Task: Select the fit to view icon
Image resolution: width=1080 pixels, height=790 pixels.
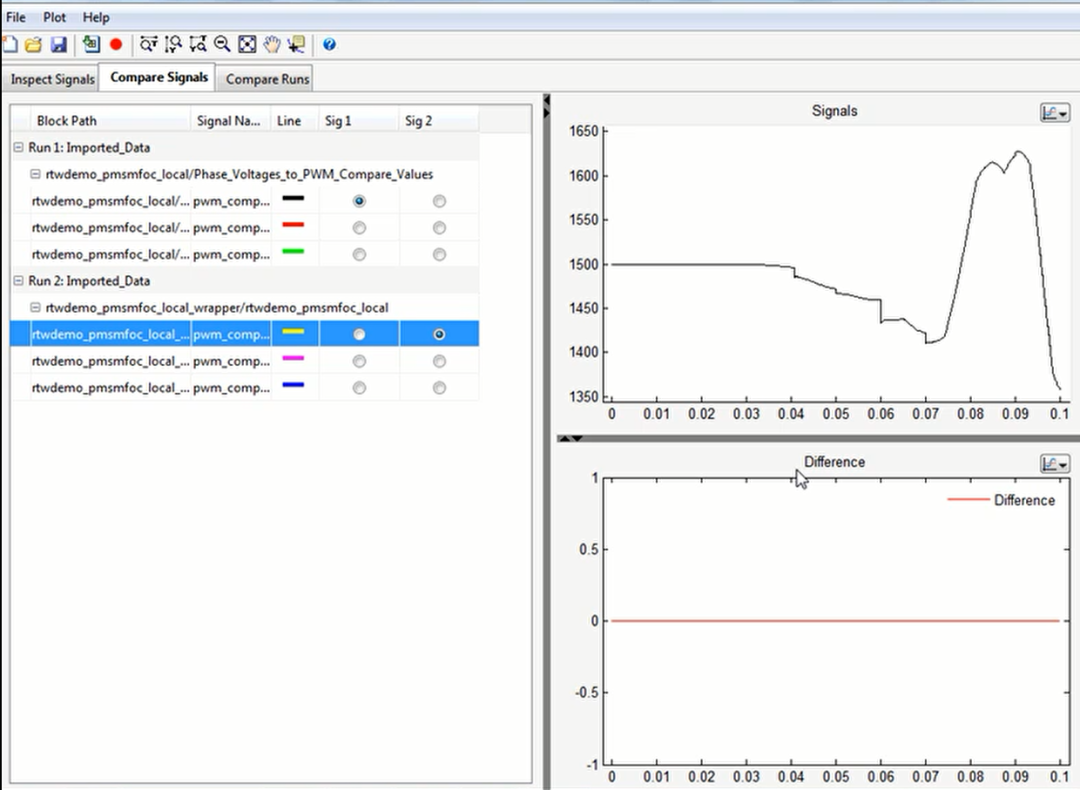Action: click(247, 44)
